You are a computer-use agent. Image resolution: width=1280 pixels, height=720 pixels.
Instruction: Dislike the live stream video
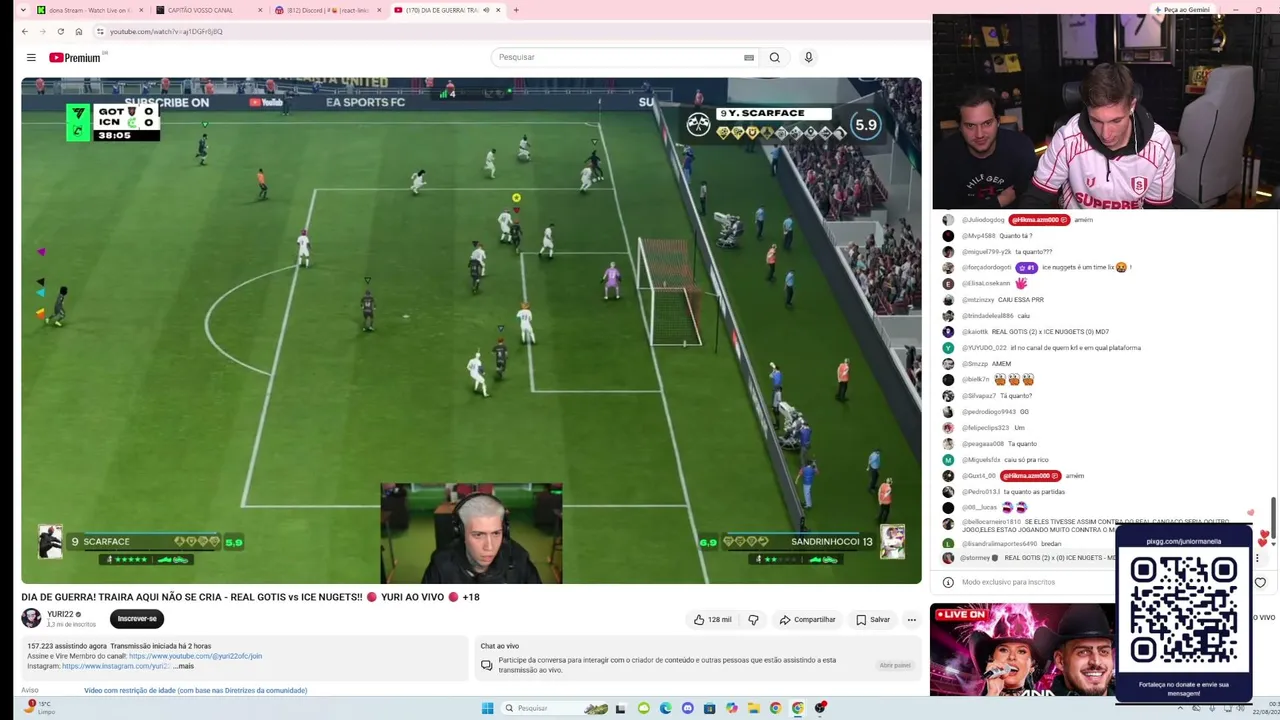click(x=754, y=620)
